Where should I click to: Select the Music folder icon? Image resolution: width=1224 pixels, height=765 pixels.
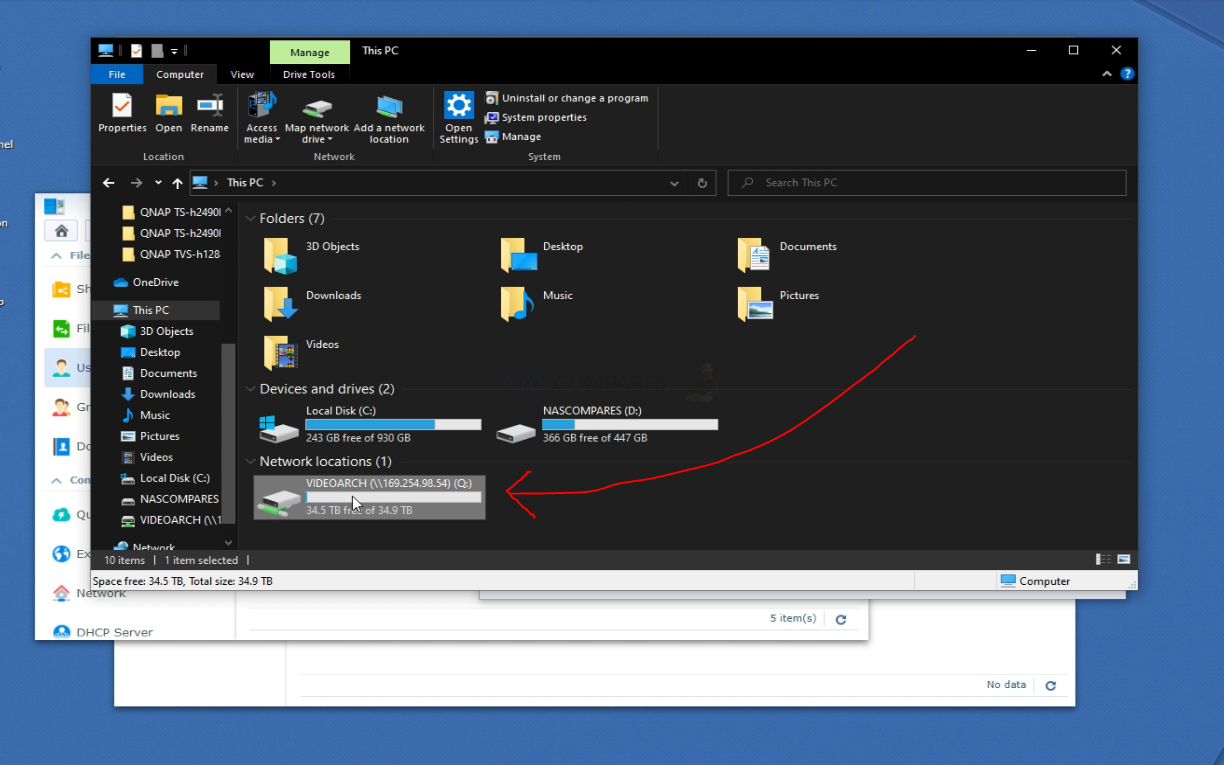point(517,304)
